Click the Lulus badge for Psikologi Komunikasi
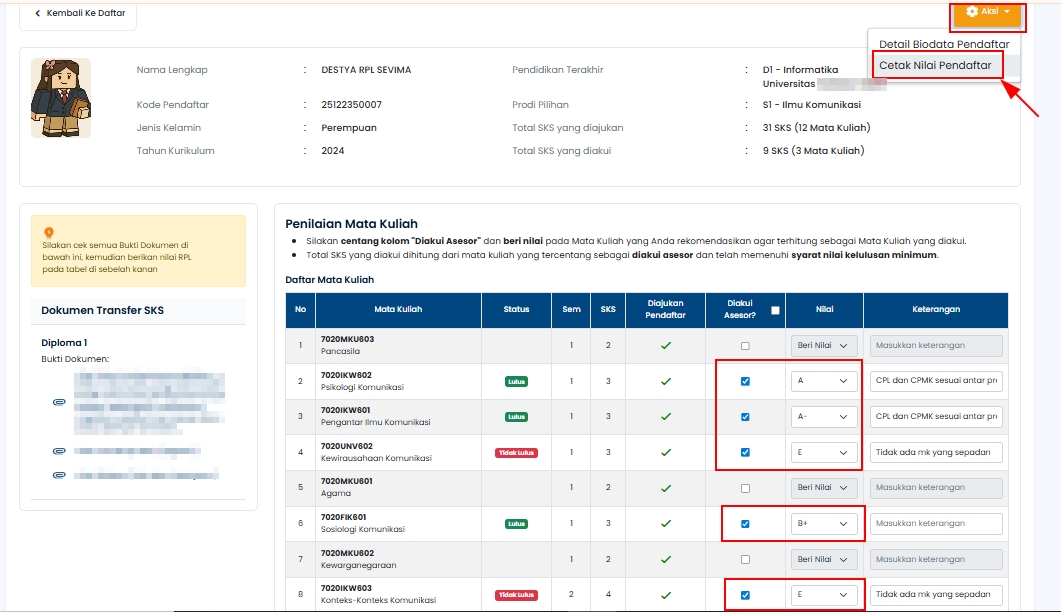Screen dimensions: 1061x612 [516, 381]
